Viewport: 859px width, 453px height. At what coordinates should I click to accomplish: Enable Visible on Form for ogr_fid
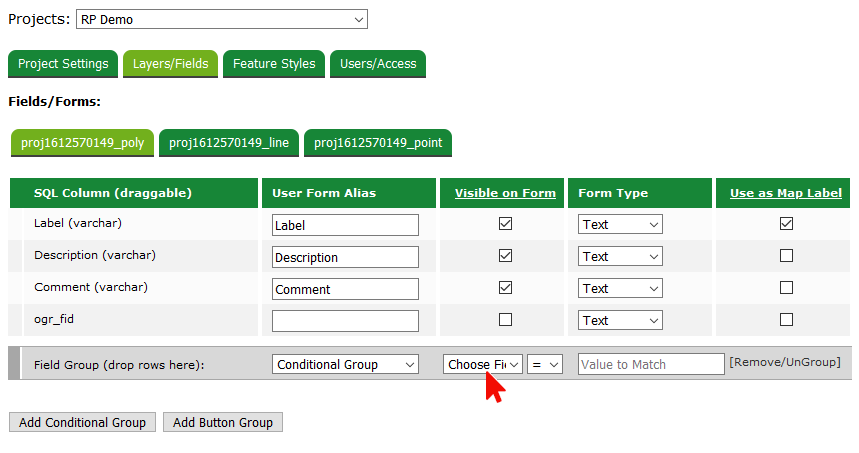[x=505, y=320]
